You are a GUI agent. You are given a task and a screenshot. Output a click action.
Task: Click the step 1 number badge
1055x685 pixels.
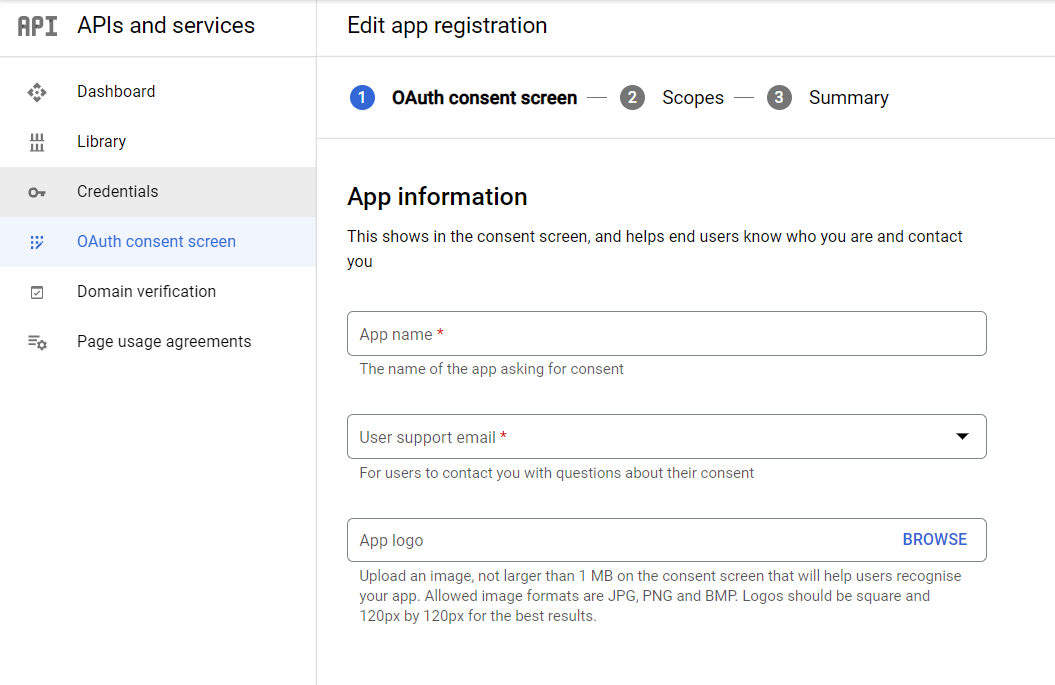[362, 98]
